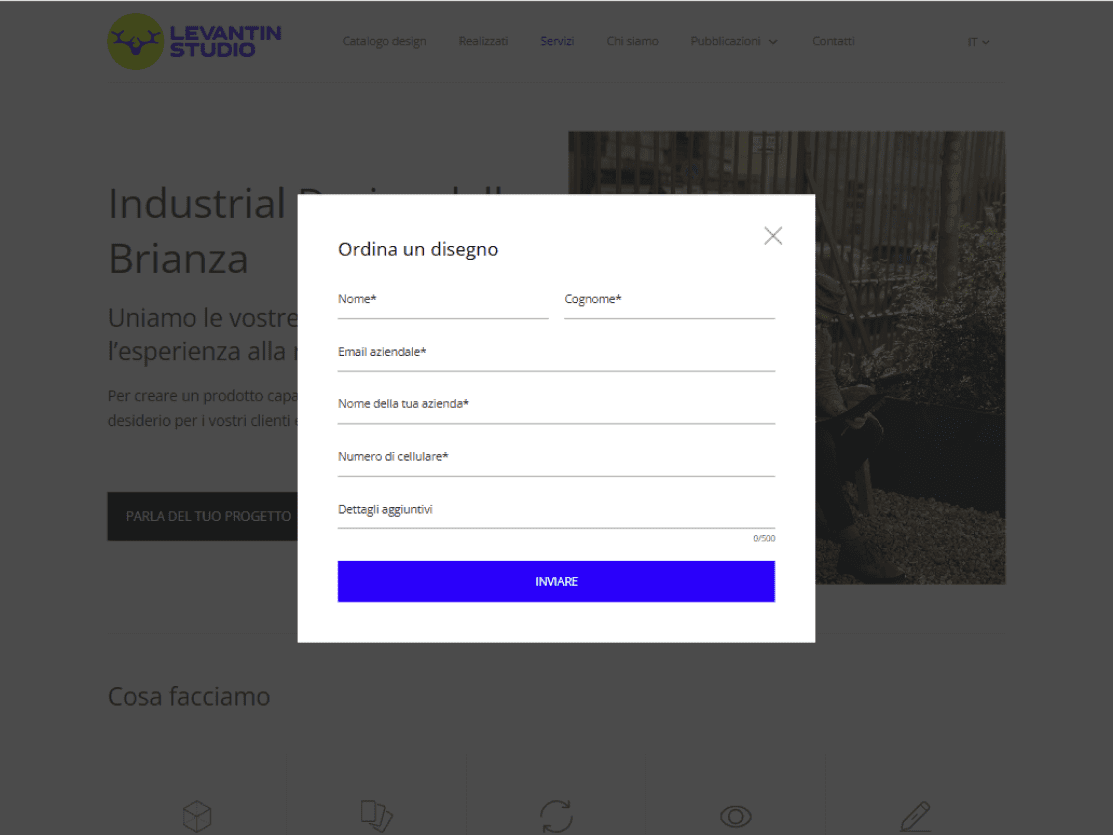Image resolution: width=1113 pixels, height=835 pixels.
Task: Focus the Nome input field
Action: tap(443, 302)
